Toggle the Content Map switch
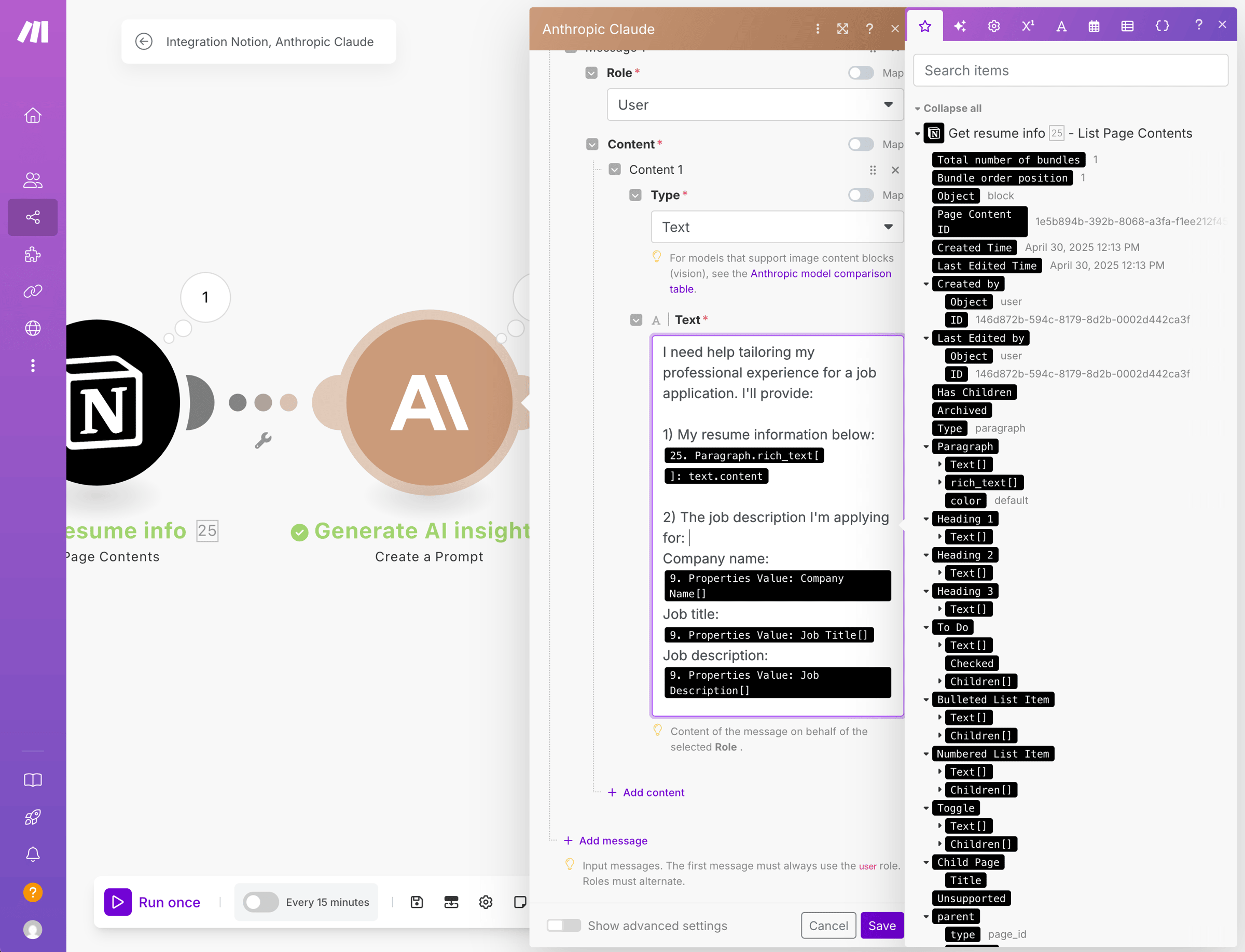 click(861, 145)
